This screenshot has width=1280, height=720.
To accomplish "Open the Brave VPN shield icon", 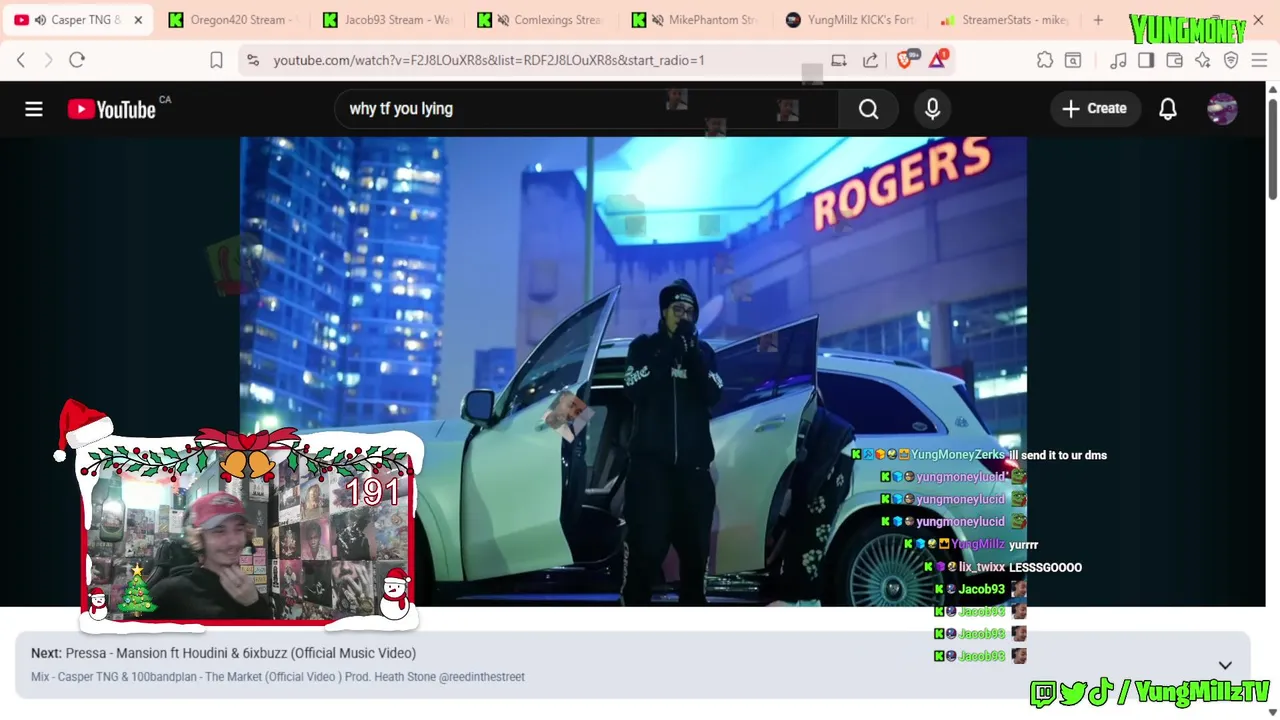I will (x=1231, y=60).
